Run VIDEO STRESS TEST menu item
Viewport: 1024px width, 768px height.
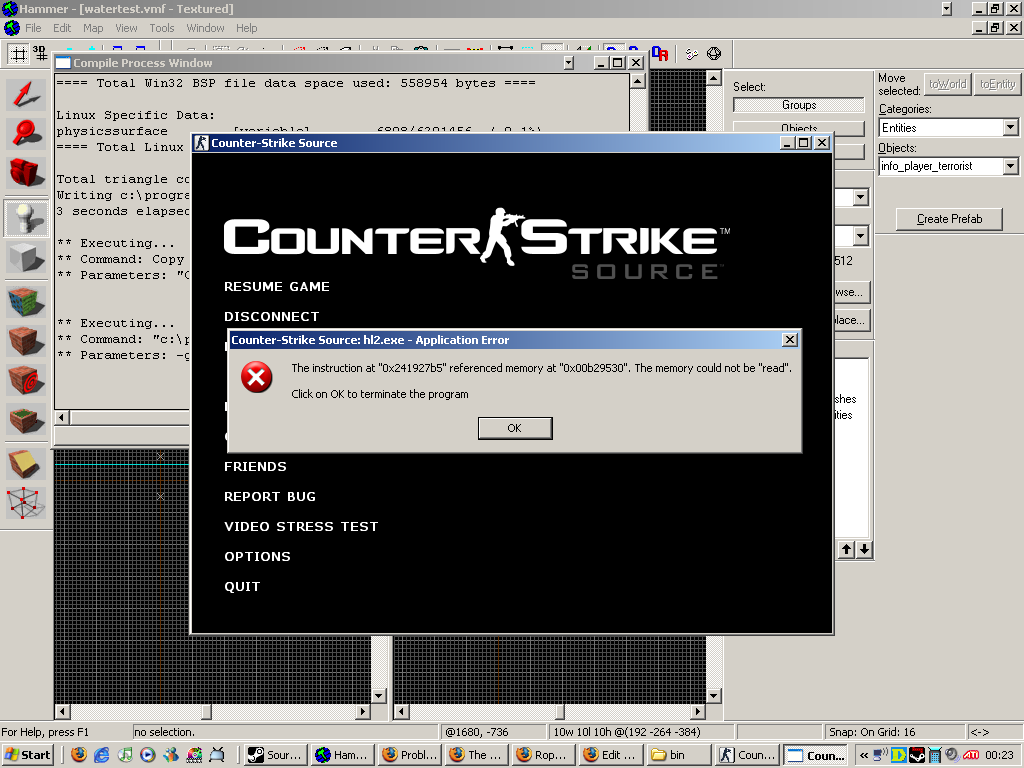[301, 527]
